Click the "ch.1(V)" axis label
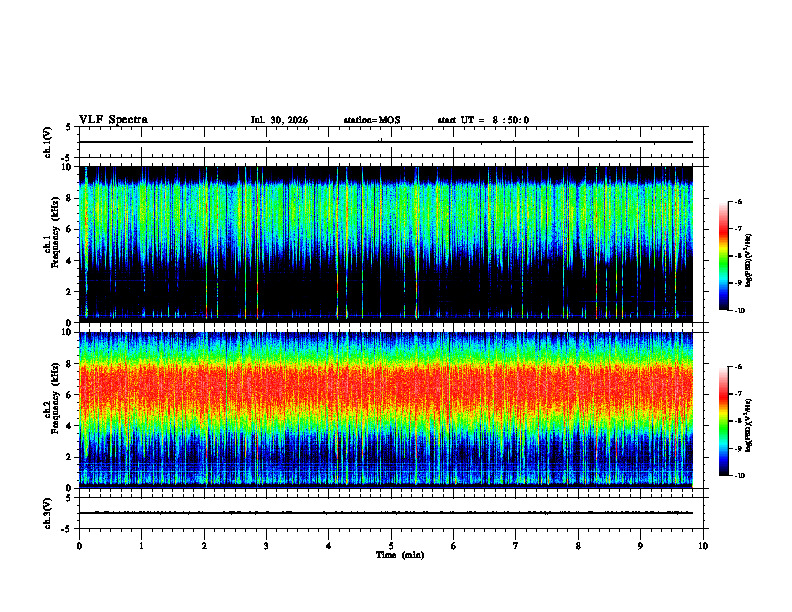 click(47, 142)
